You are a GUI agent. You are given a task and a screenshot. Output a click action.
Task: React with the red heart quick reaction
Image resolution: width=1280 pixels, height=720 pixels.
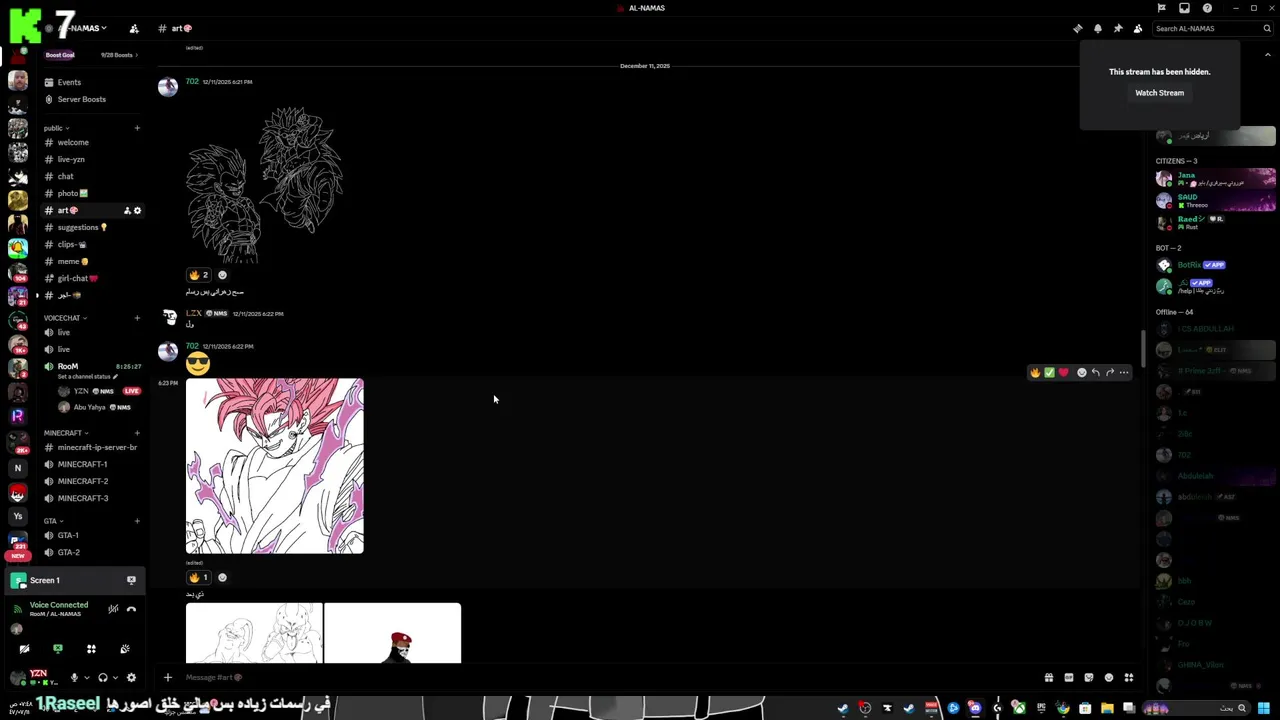(1063, 372)
